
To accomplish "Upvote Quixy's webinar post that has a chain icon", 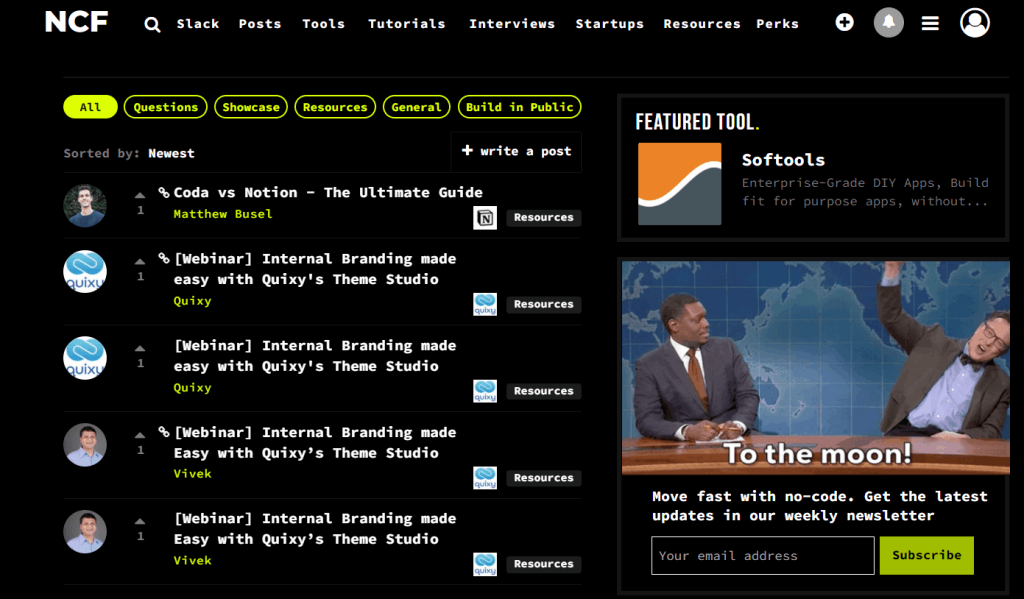I will pyautogui.click(x=140, y=261).
